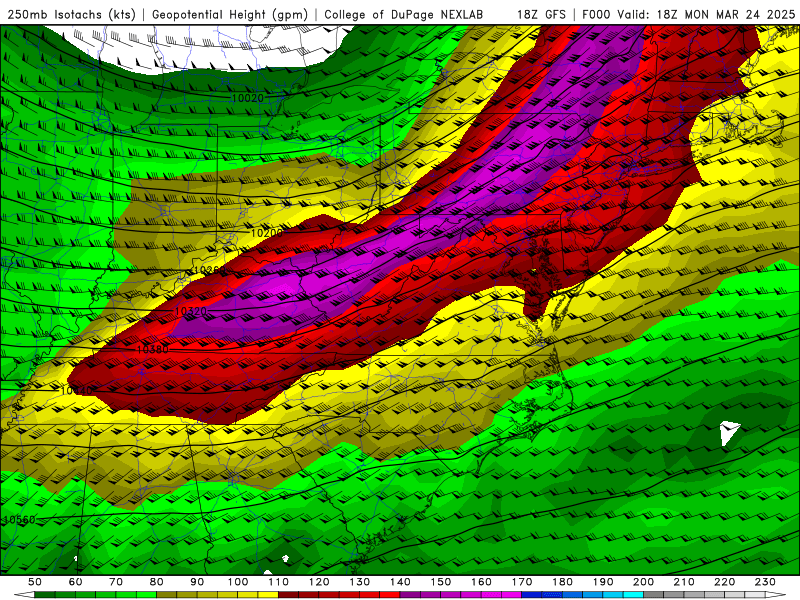
Task: Click the 50 knot legend value
Action: [35, 582]
